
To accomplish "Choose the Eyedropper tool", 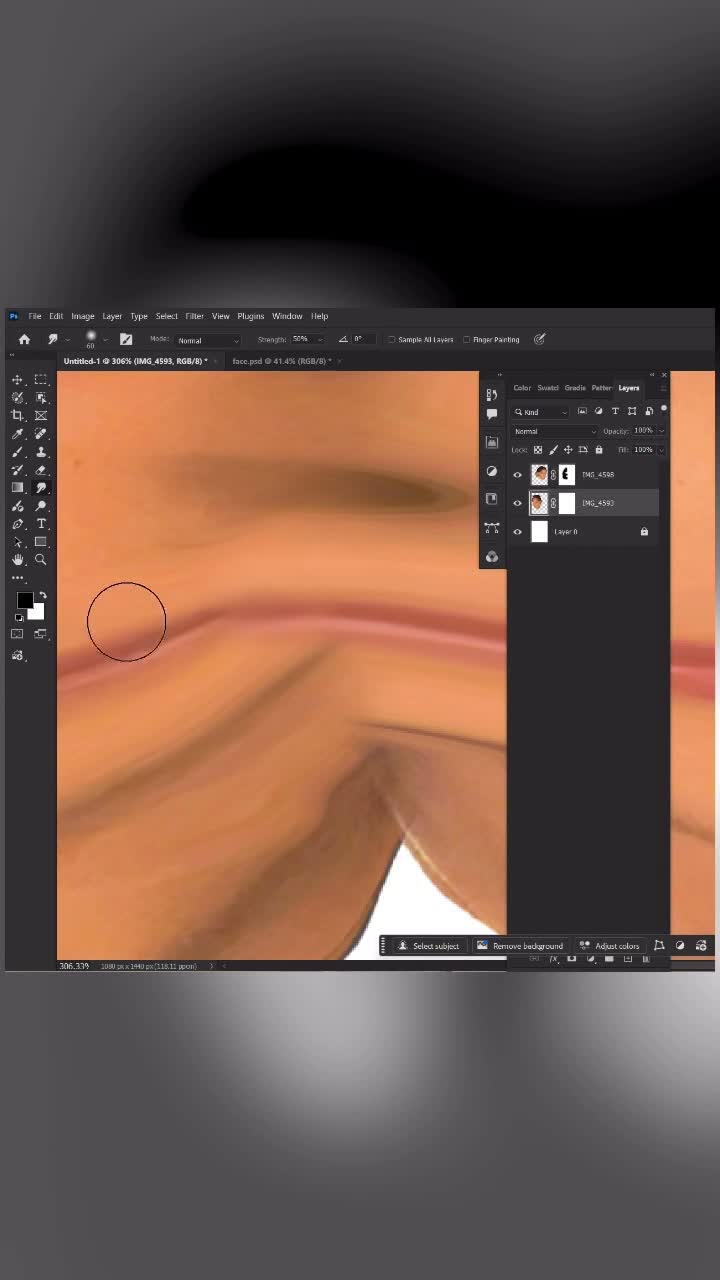I will click(17, 434).
